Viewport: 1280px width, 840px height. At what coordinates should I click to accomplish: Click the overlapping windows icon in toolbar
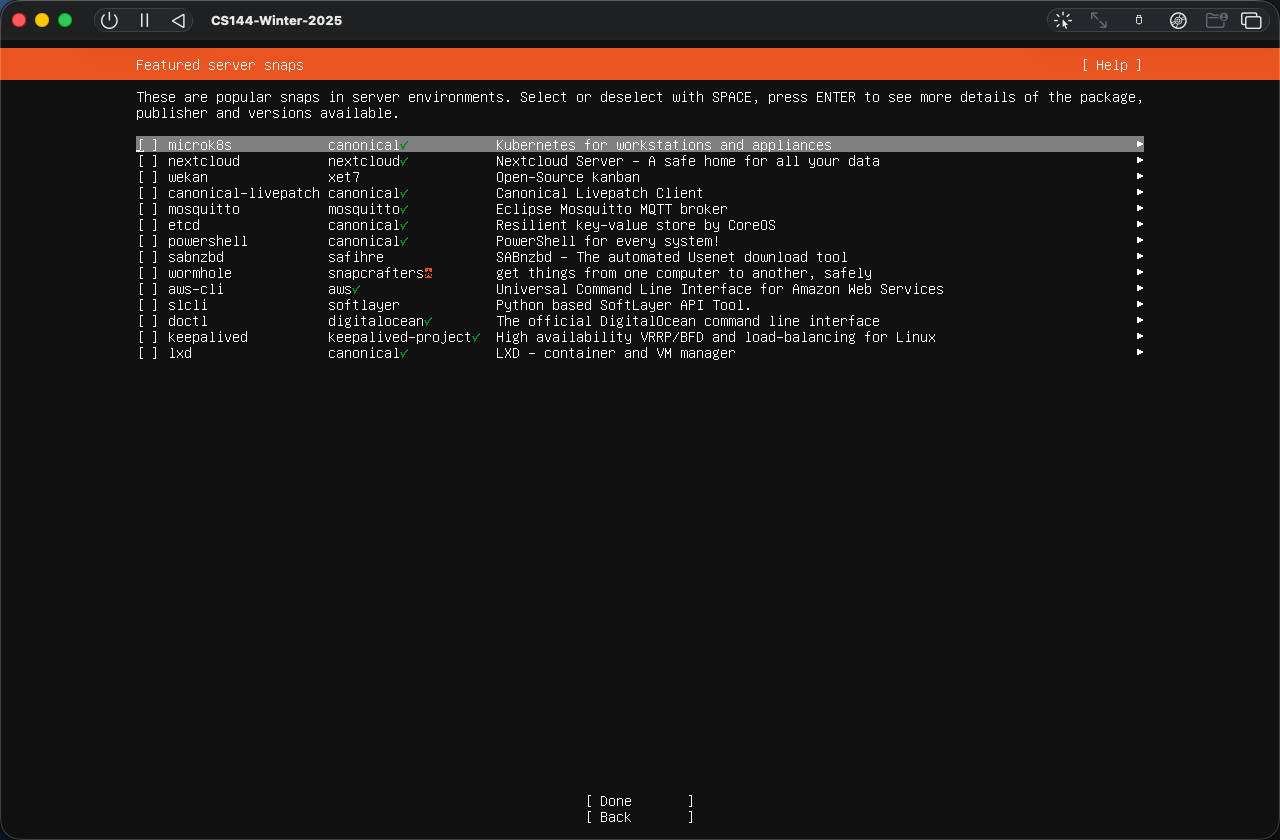point(1251,20)
